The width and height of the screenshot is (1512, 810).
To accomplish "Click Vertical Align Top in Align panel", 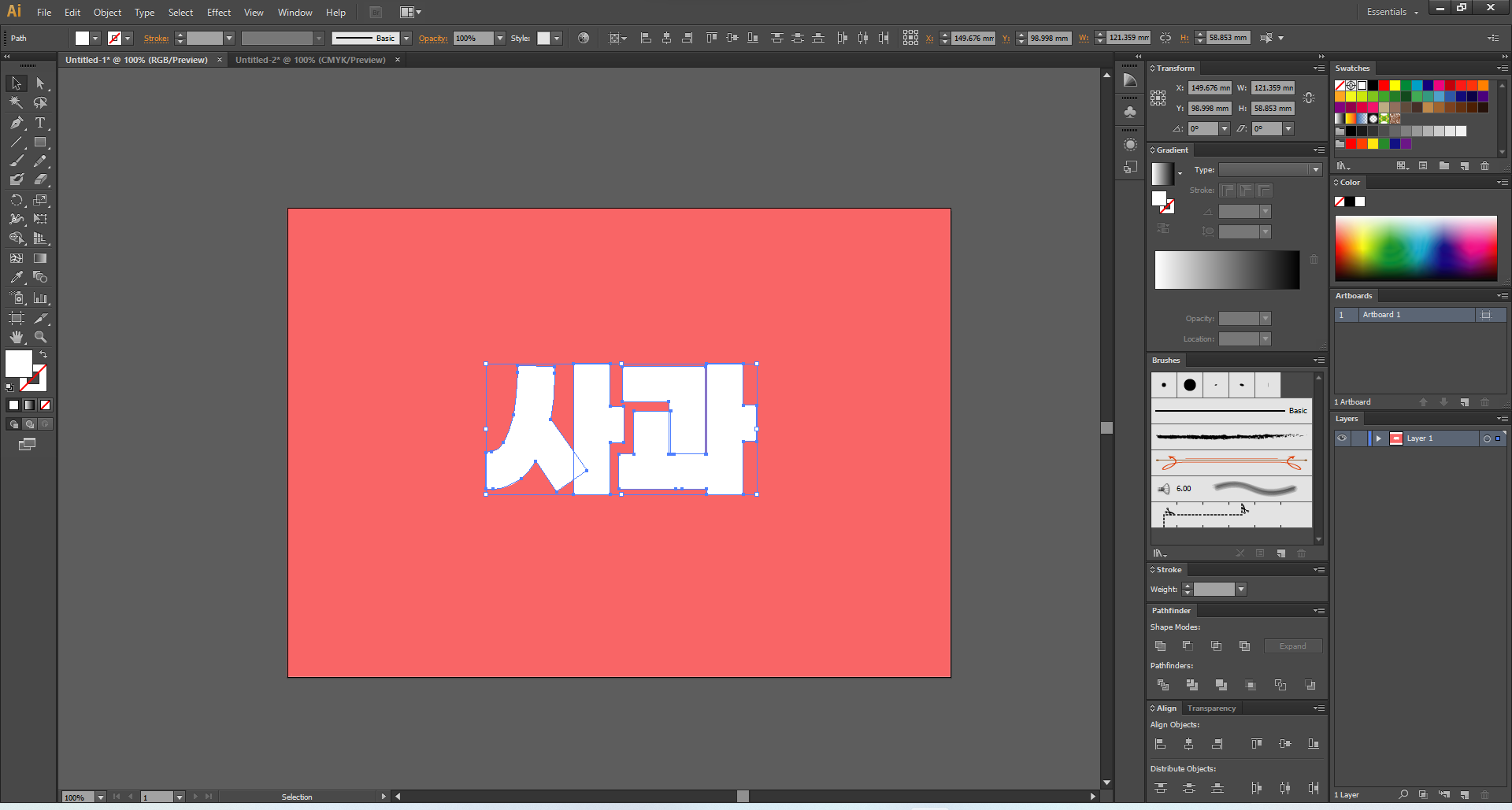I will point(1257,744).
